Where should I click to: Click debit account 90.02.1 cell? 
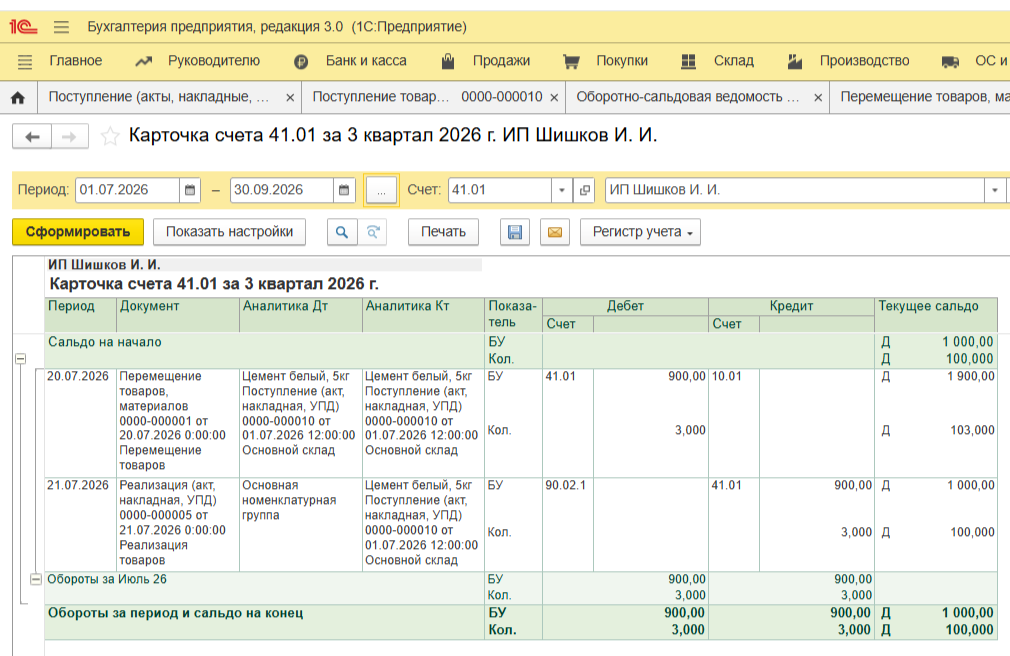pos(567,485)
